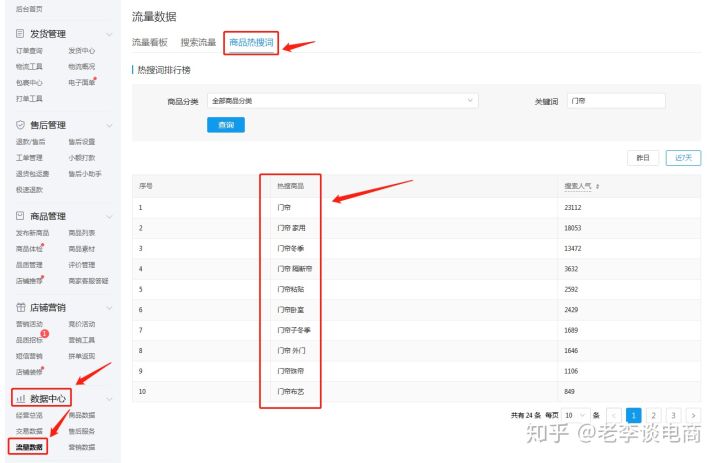Viewport: 720px width, 463px height.
Task: Select the 昨日 time range button
Action: tap(643, 158)
